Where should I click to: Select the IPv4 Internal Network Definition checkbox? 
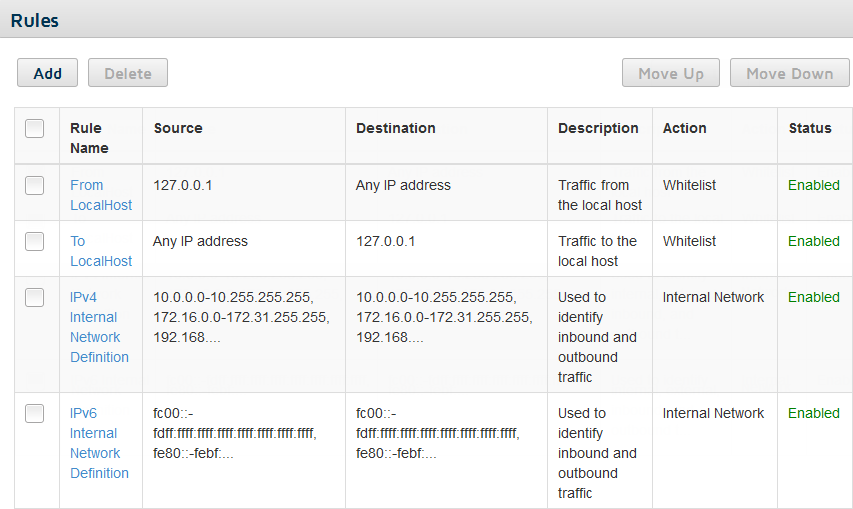pyautogui.click(x=34, y=297)
